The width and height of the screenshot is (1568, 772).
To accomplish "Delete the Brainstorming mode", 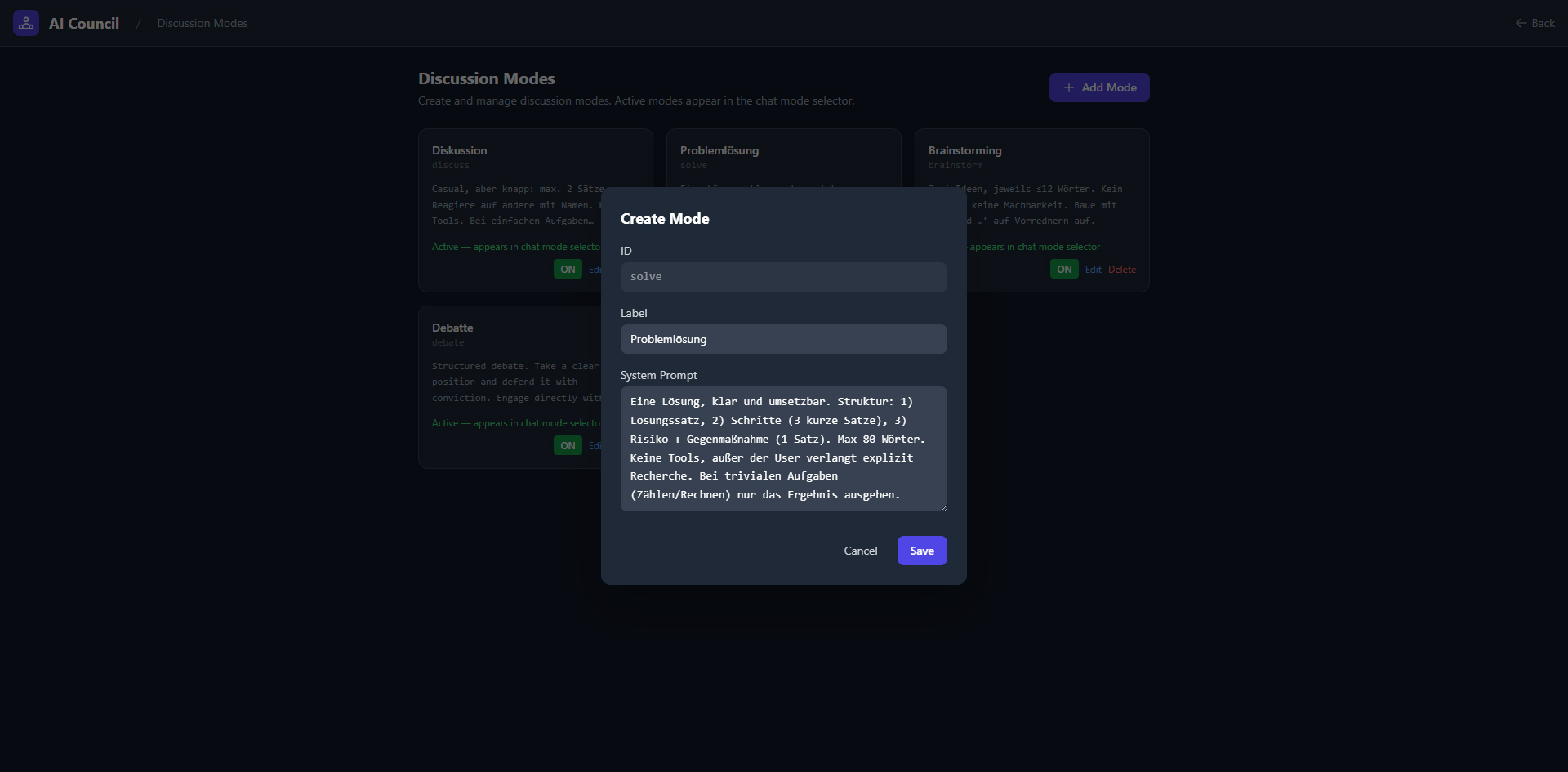I will pyautogui.click(x=1121, y=270).
